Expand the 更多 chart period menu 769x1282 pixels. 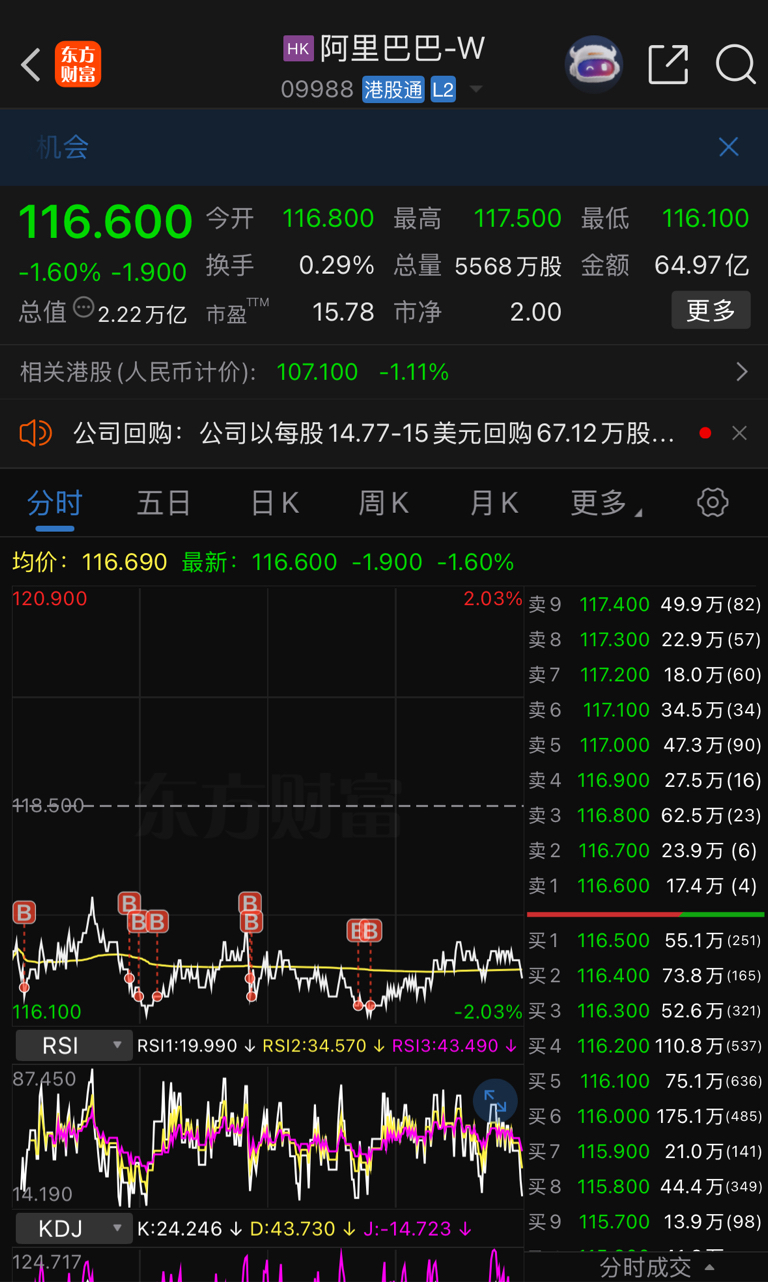(x=606, y=503)
